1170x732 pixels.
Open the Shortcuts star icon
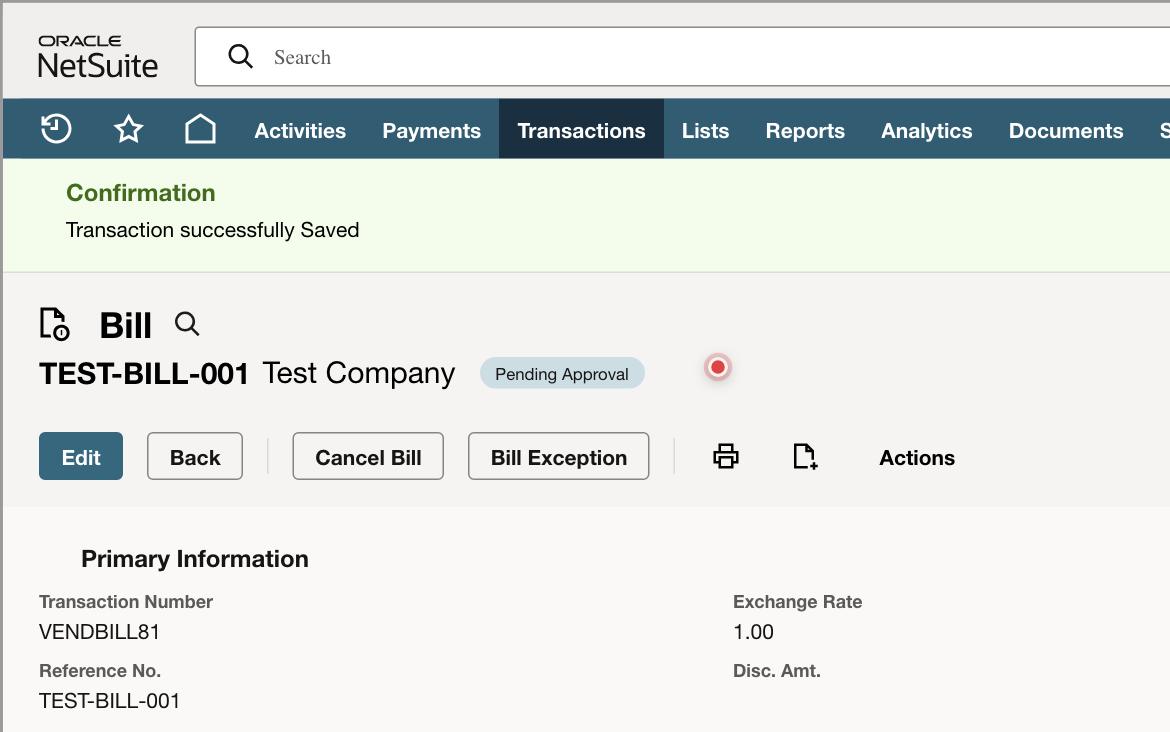pos(128,129)
